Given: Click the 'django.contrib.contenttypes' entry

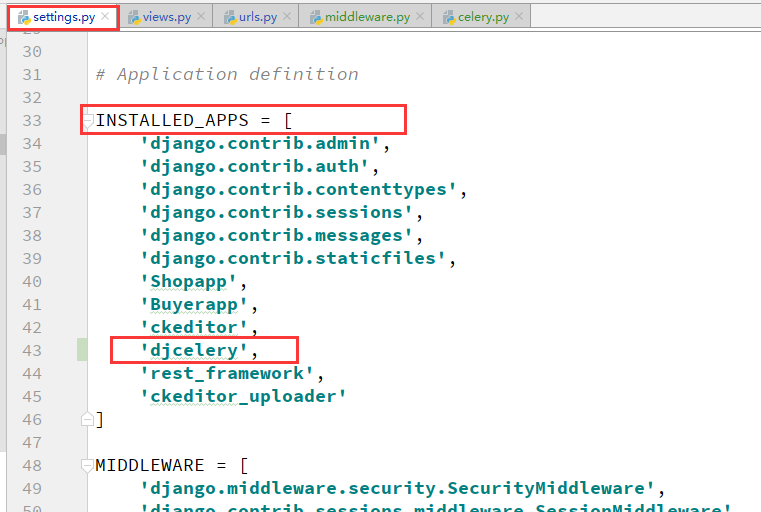Looking at the screenshot, I should [x=298, y=189].
